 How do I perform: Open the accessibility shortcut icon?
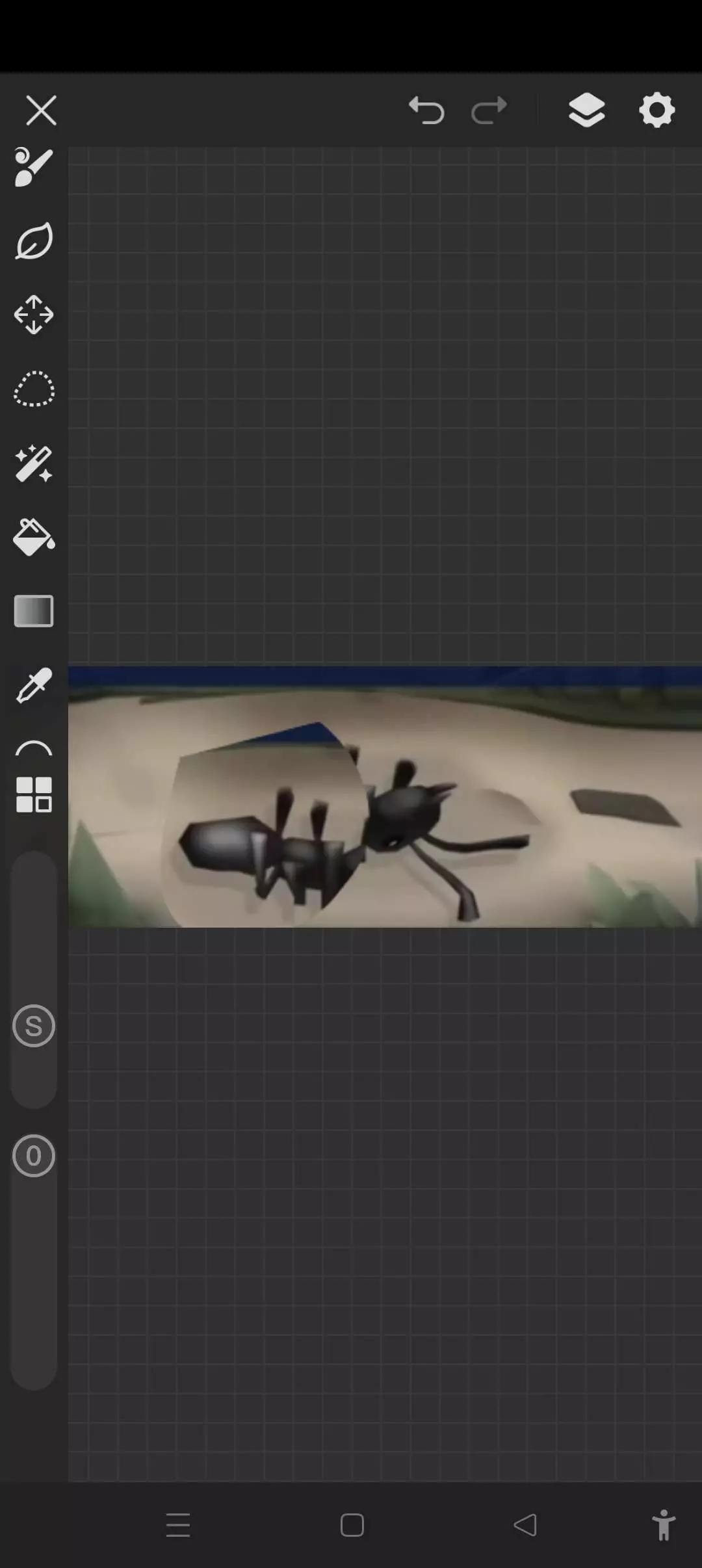tap(664, 1525)
